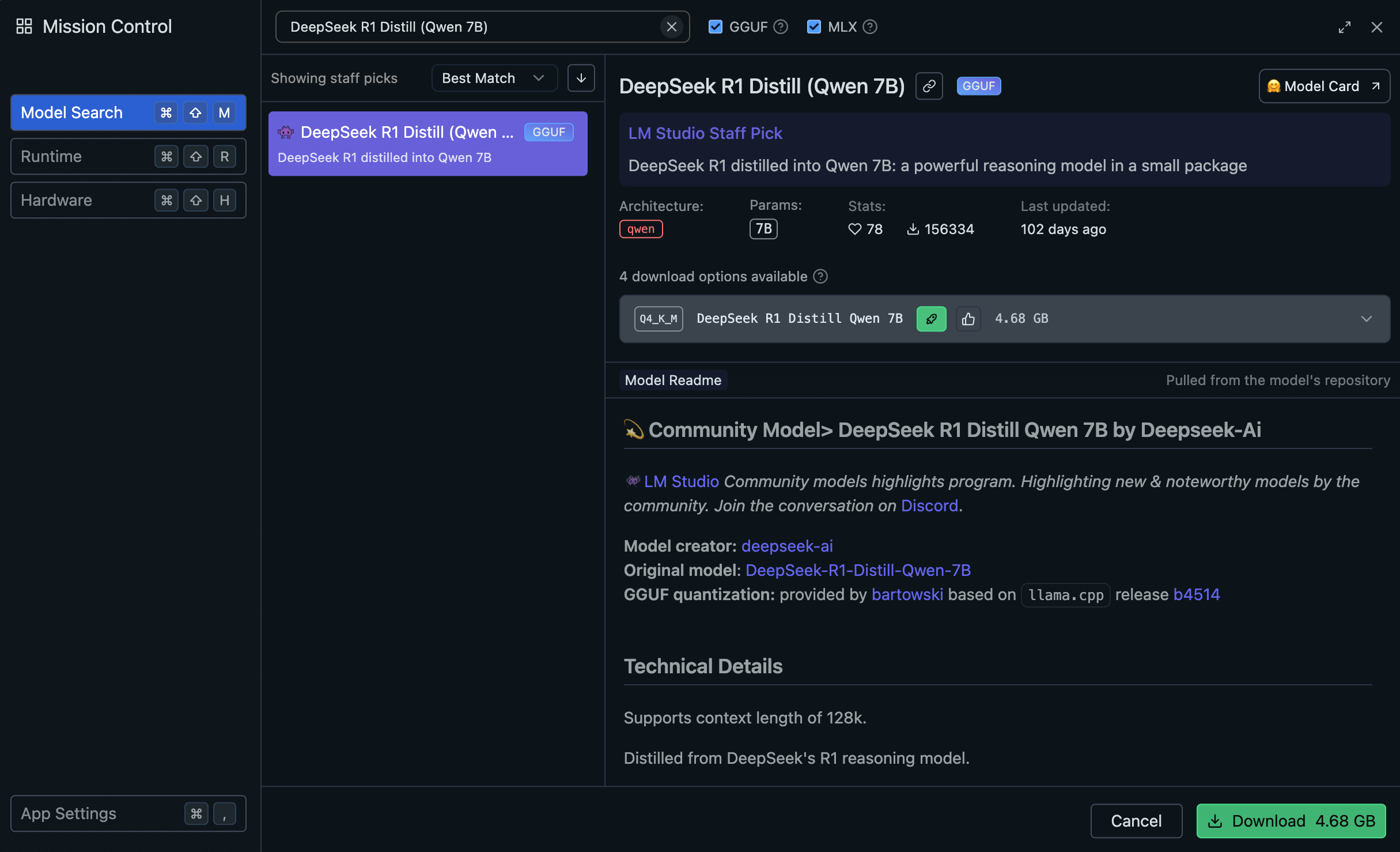Expand the Q4_K_M download option chevron
Image resolution: width=1400 pixels, height=852 pixels.
1366,319
